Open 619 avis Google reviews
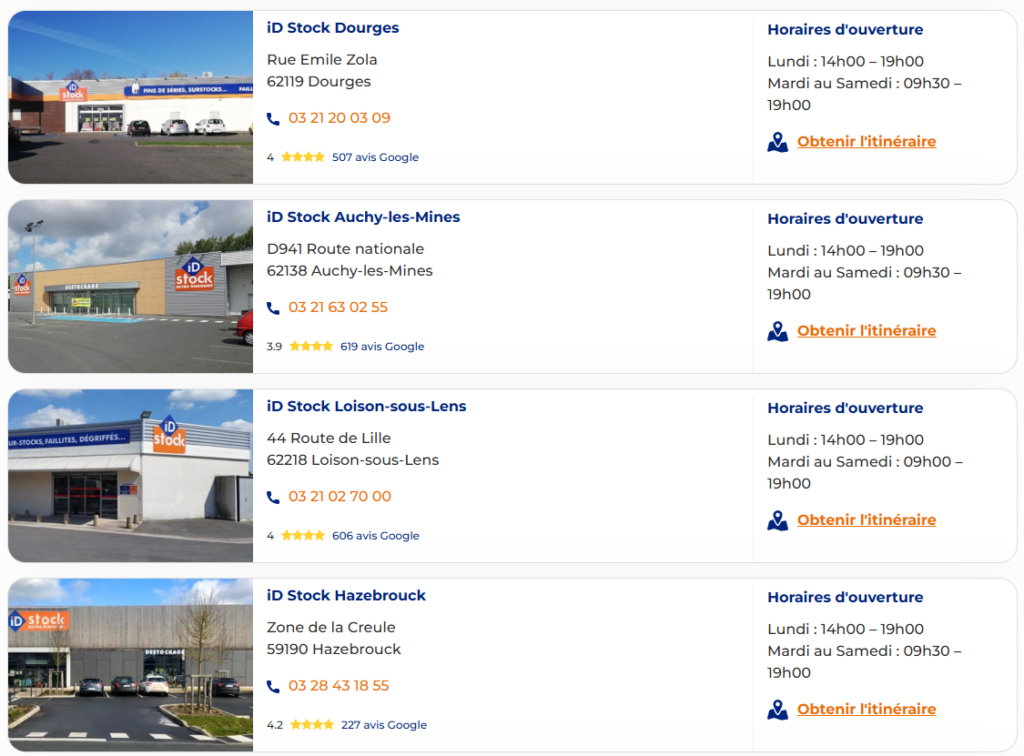1024x756 pixels. tap(382, 347)
